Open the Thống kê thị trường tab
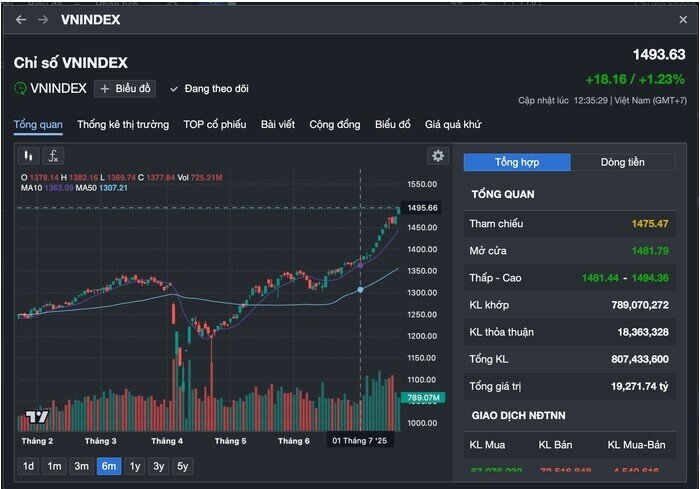 pos(123,125)
